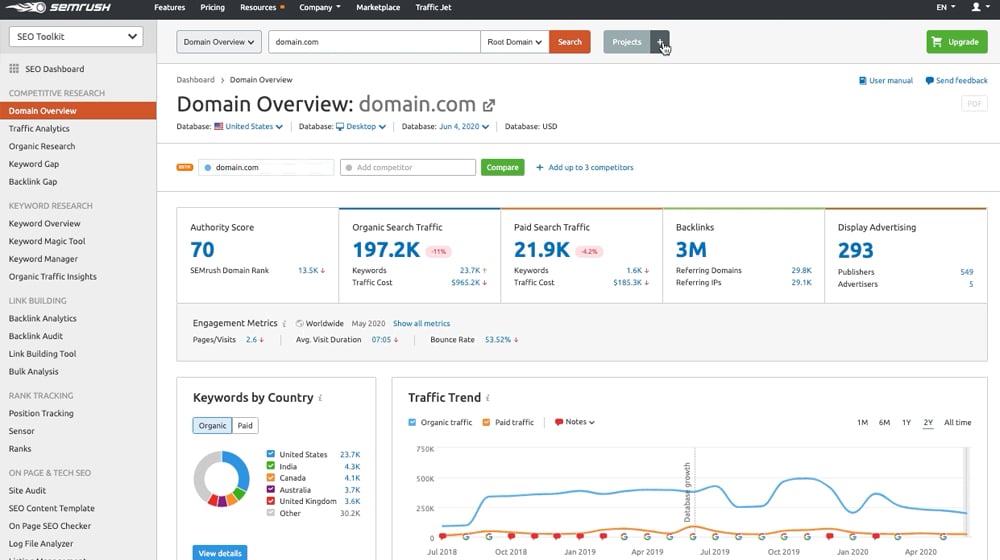This screenshot has width=1000, height=560.
Task: Click the plus icon before Add competitors
Action: (540, 167)
